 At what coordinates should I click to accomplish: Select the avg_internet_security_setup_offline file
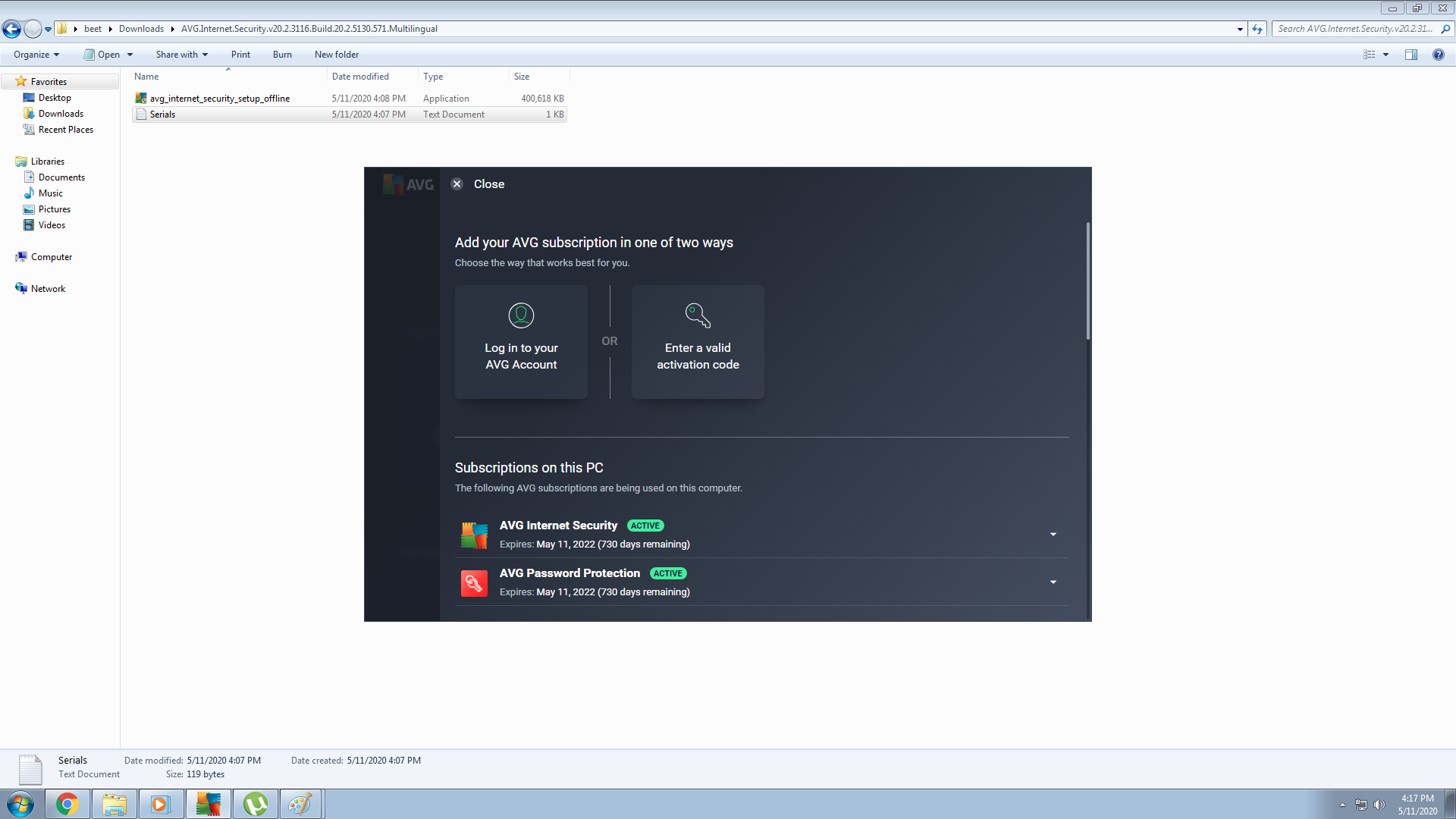pos(219,99)
